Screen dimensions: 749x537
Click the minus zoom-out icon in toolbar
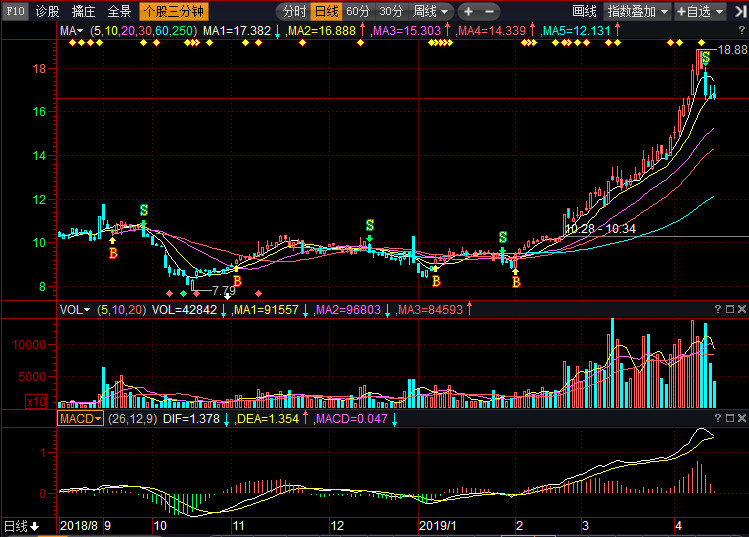[490, 11]
